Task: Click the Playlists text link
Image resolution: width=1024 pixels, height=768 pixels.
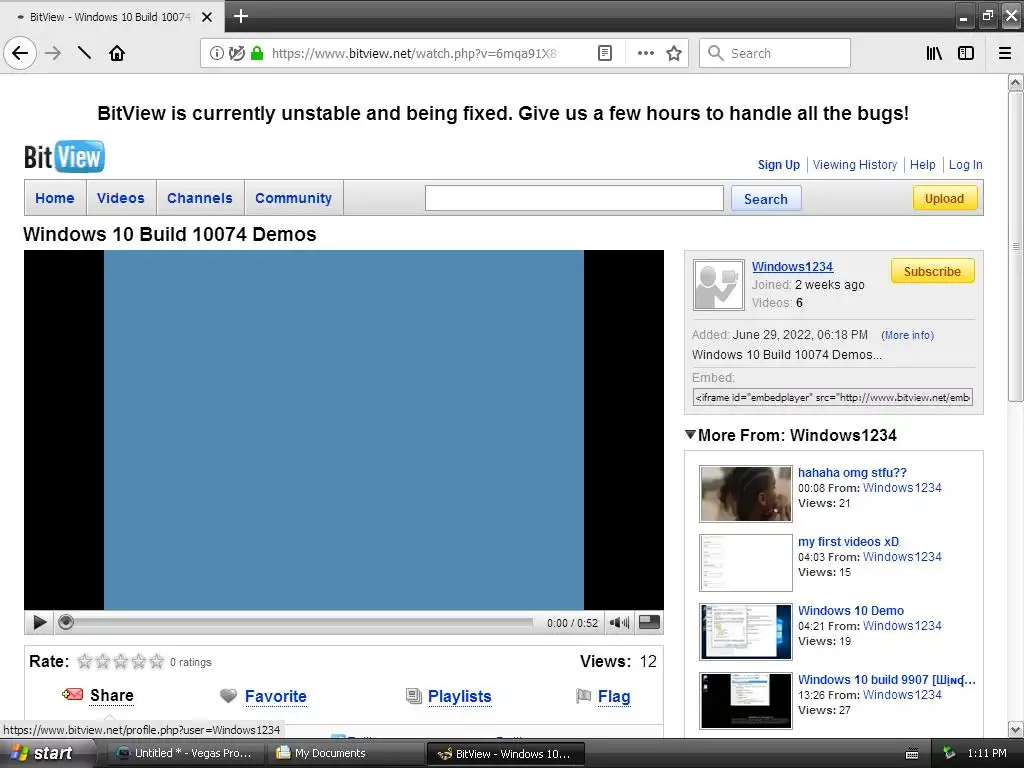Action: [460, 696]
